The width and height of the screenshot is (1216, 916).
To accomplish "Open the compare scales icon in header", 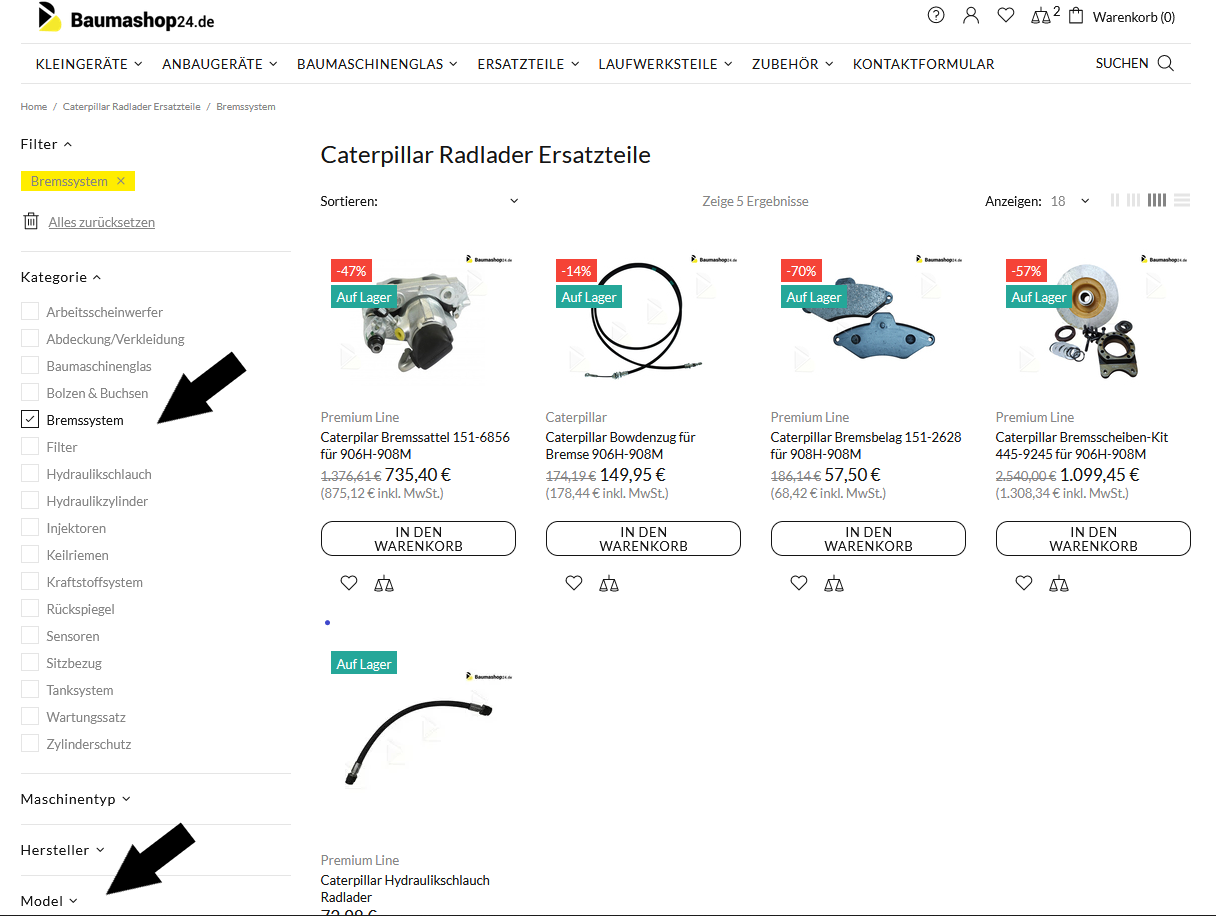I will click(1041, 16).
